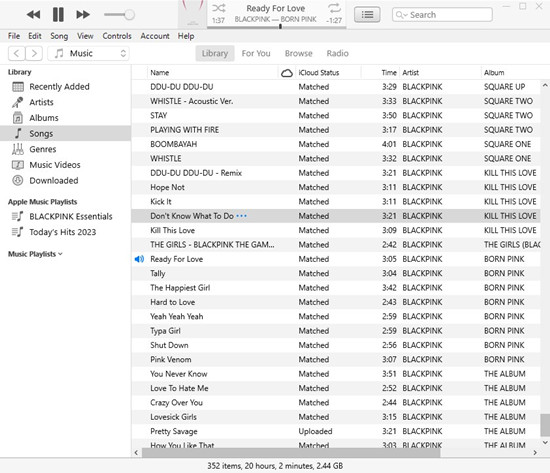Open the Help menu
The width and height of the screenshot is (550, 473).
click(x=186, y=36)
